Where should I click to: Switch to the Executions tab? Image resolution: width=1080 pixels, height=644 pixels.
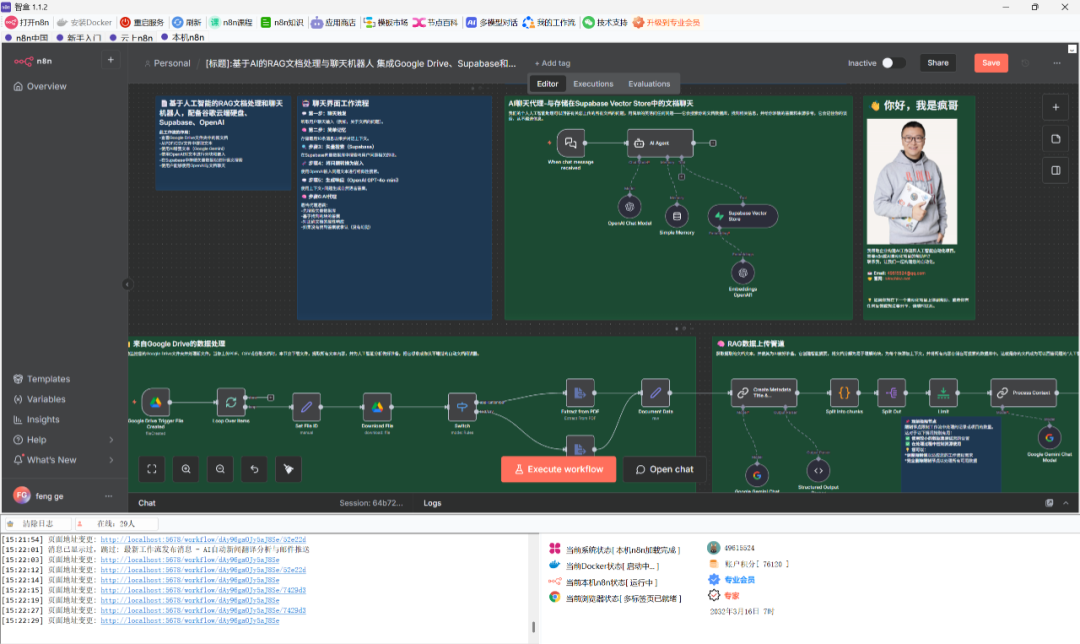click(593, 84)
